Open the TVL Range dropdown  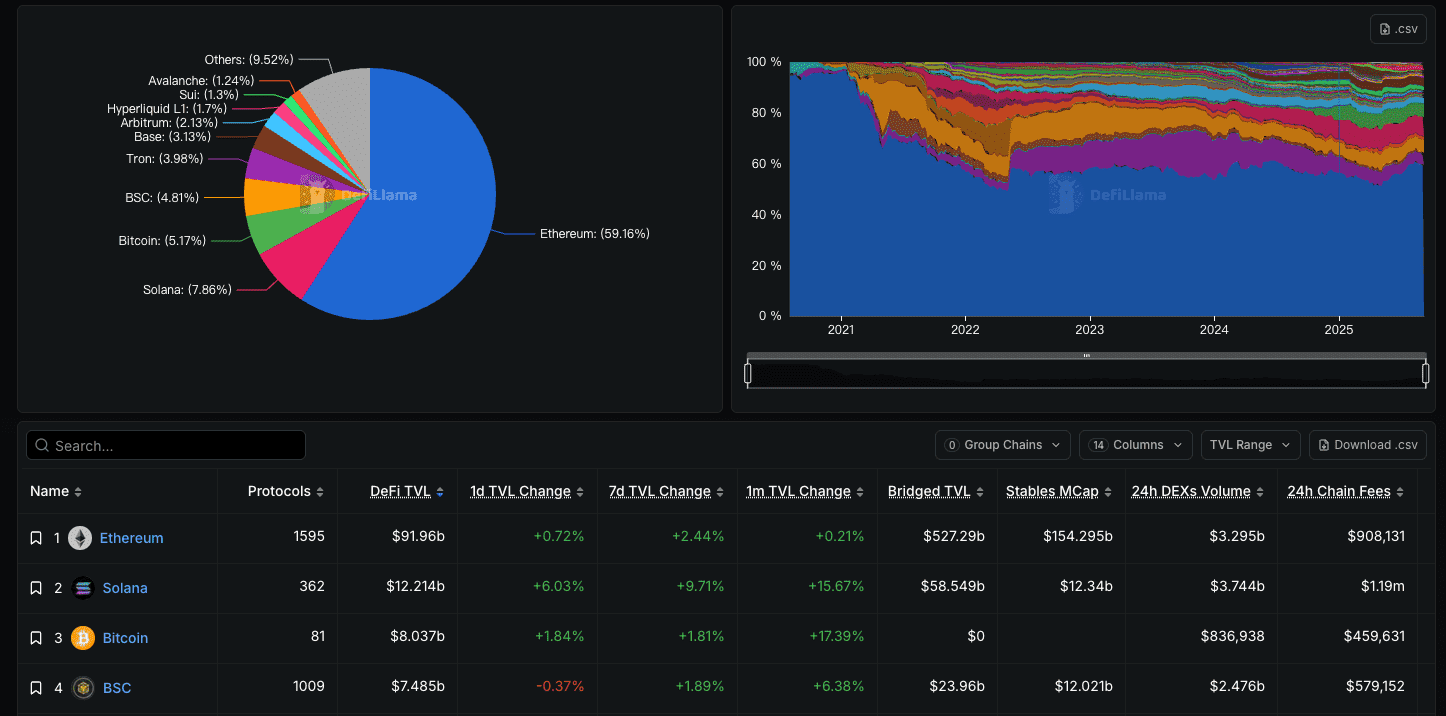point(1251,445)
